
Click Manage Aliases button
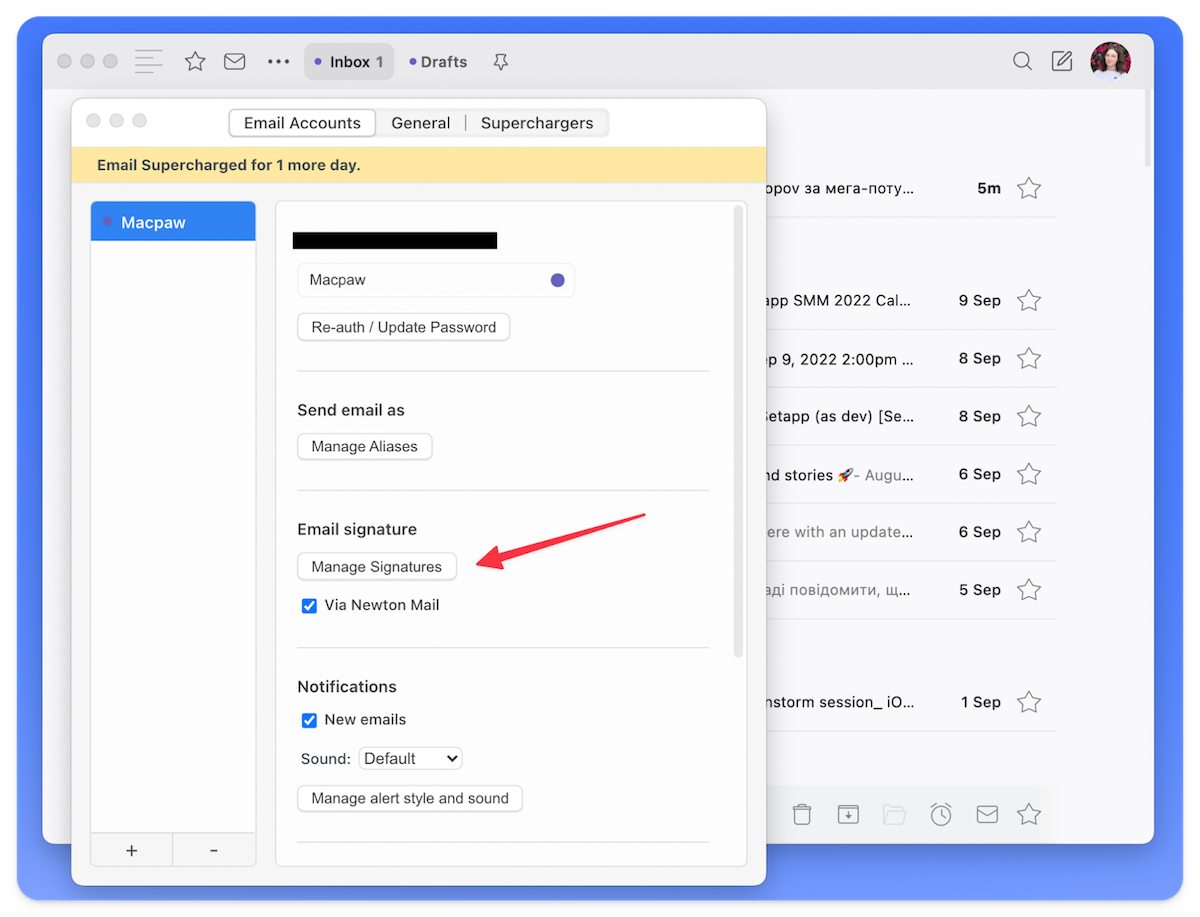pos(365,446)
